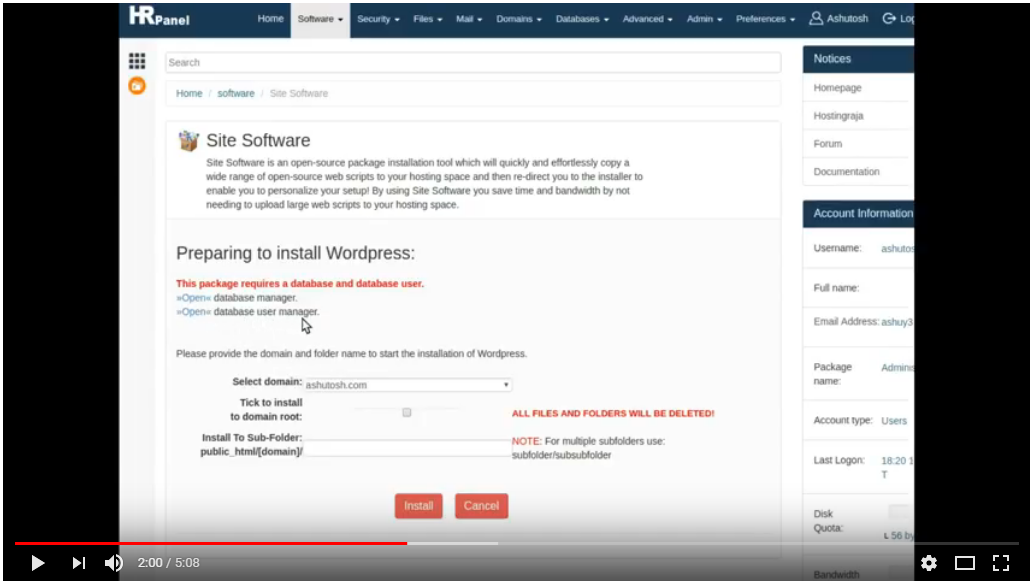Open the database manager link

[193, 298]
